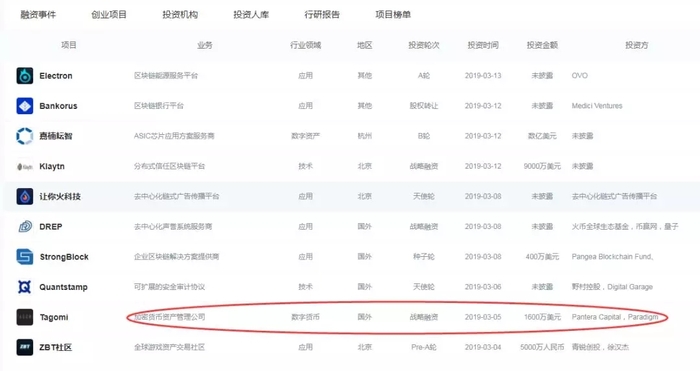Click 区块链能源服务平台 description

tap(166, 76)
